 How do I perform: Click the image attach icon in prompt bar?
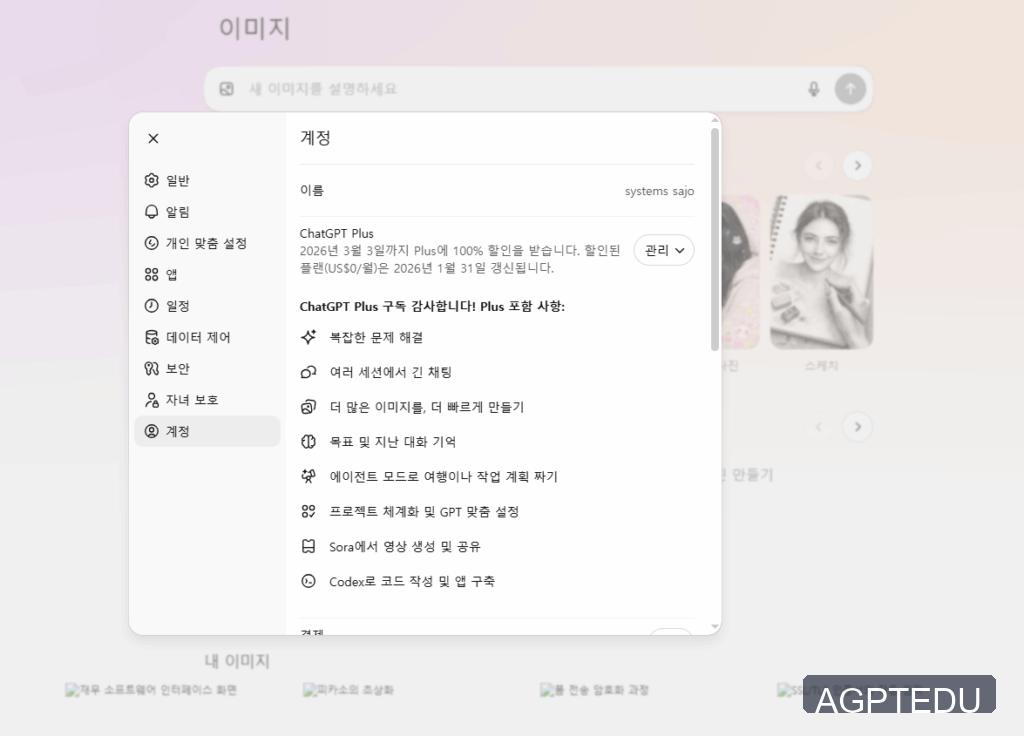tap(227, 89)
